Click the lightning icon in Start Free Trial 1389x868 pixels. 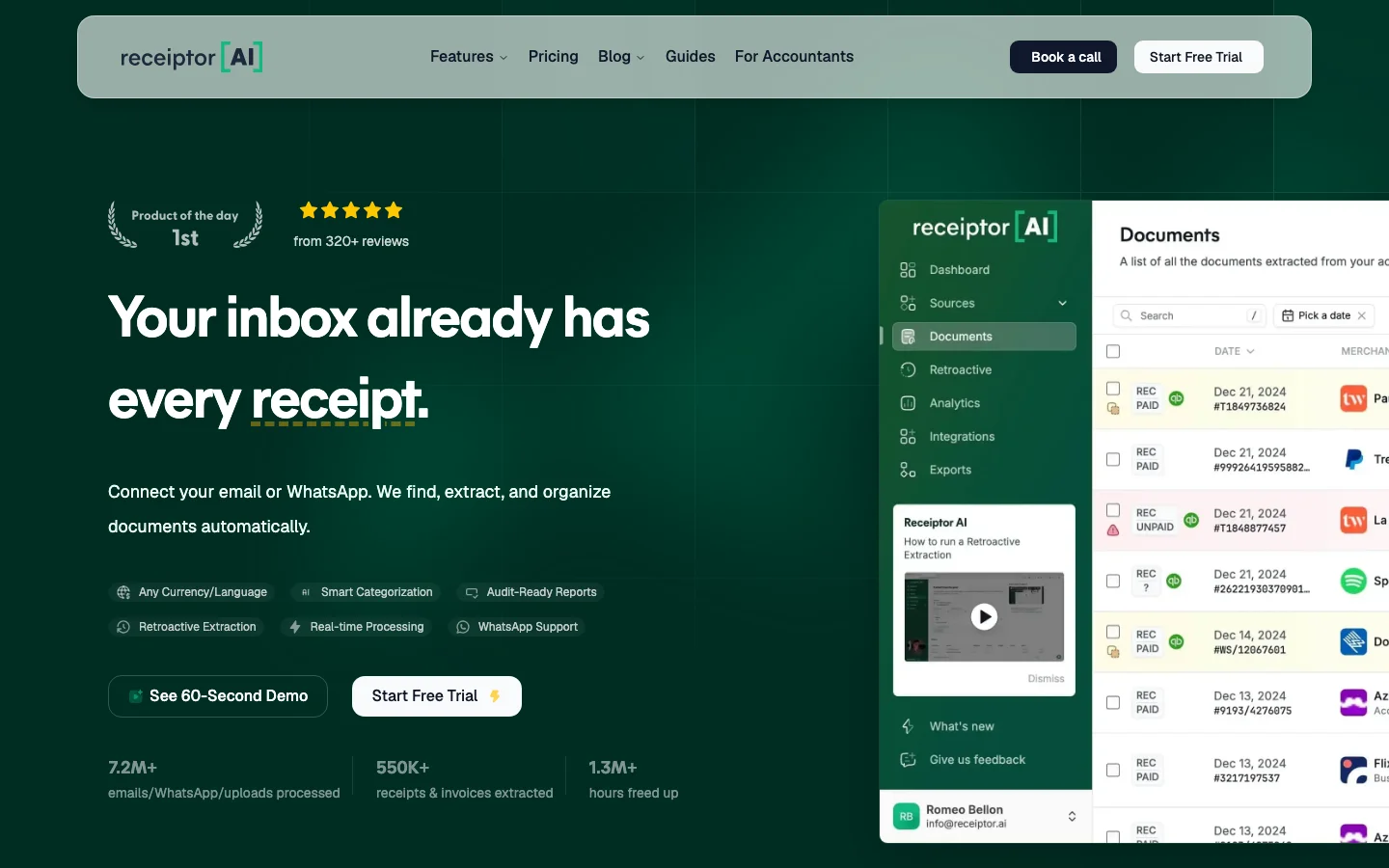(495, 696)
